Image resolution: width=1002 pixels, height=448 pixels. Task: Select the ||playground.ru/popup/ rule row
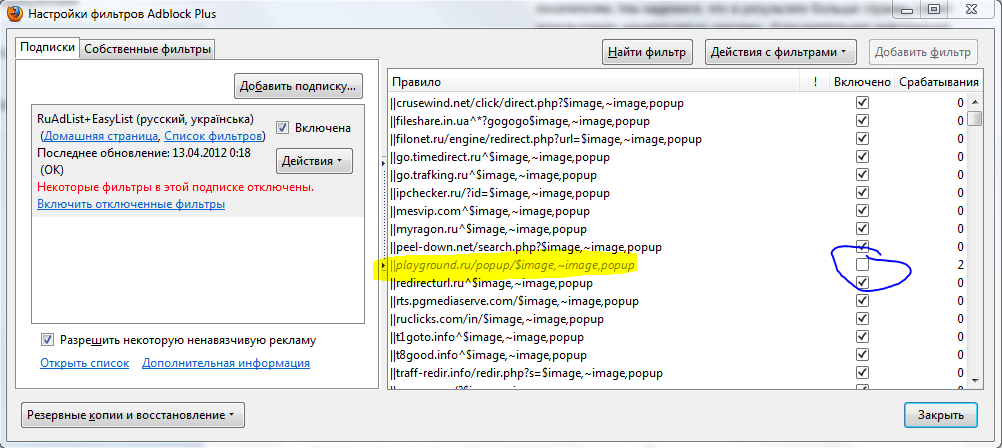[677, 265]
